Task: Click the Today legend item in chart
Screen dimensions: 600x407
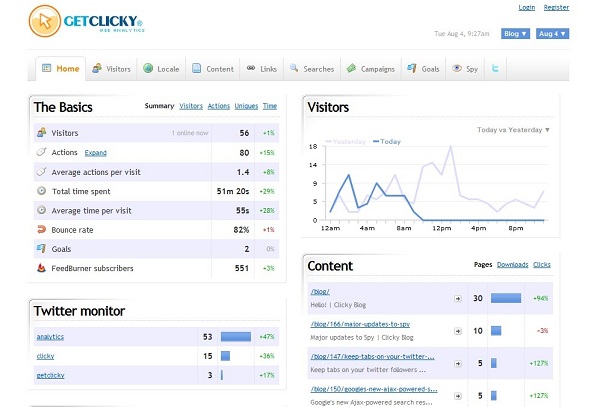Action: pos(387,142)
